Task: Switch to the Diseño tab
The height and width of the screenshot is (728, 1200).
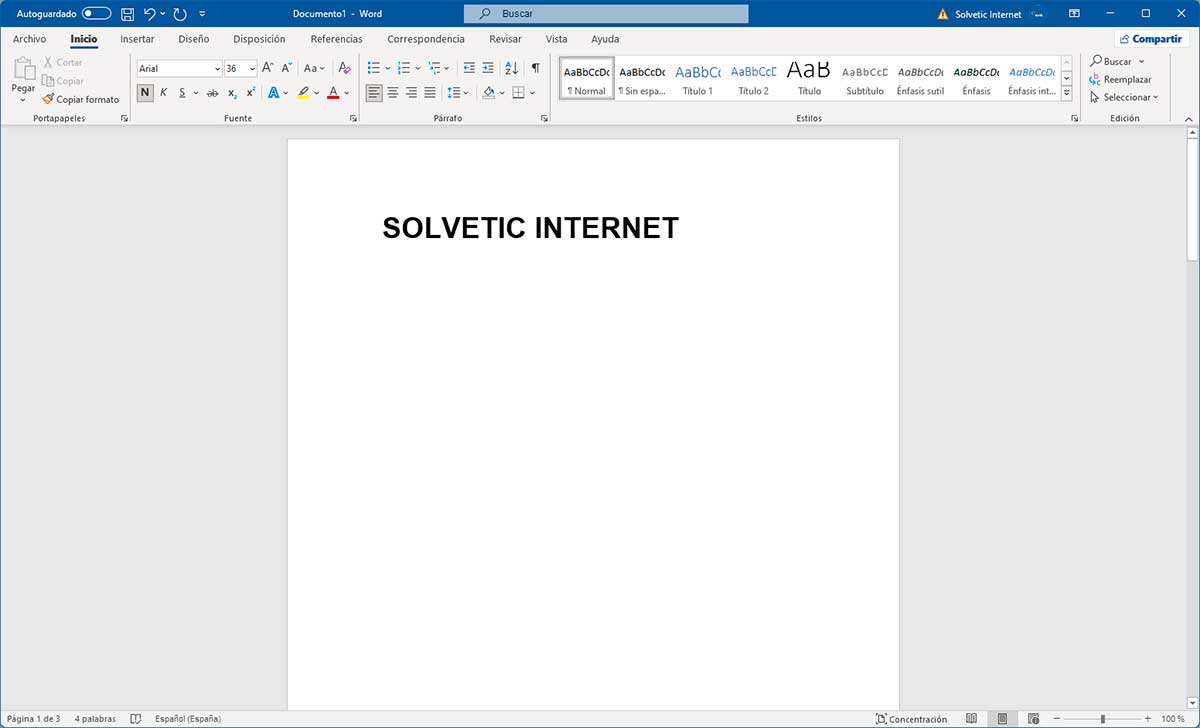Action: point(193,39)
